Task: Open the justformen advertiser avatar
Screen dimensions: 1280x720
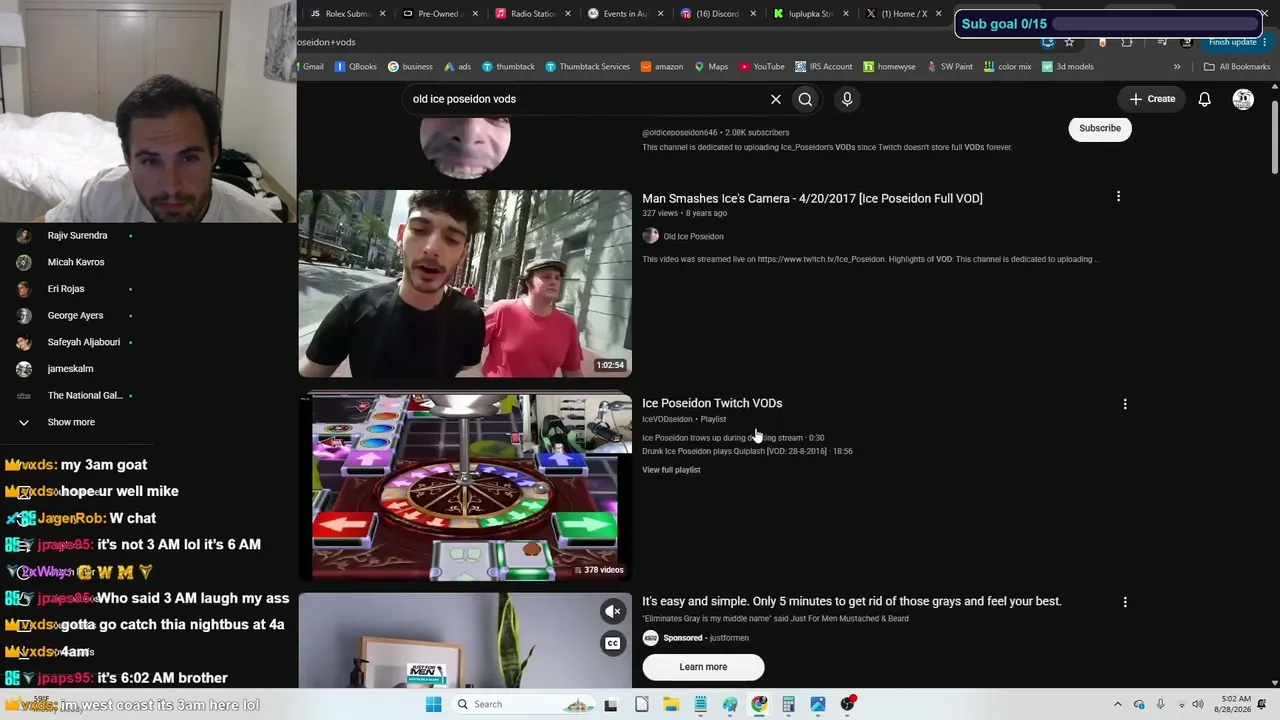Action: 651,638
